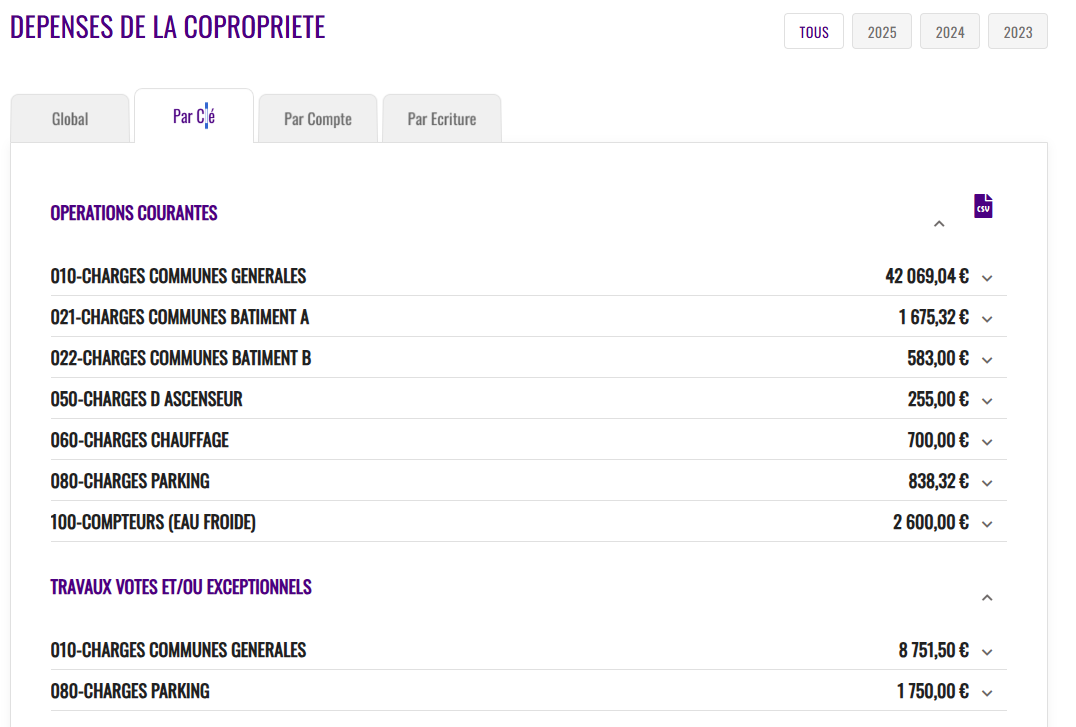1076x727 pixels.
Task: Collapse the Operations Courantes section
Action: [939, 224]
